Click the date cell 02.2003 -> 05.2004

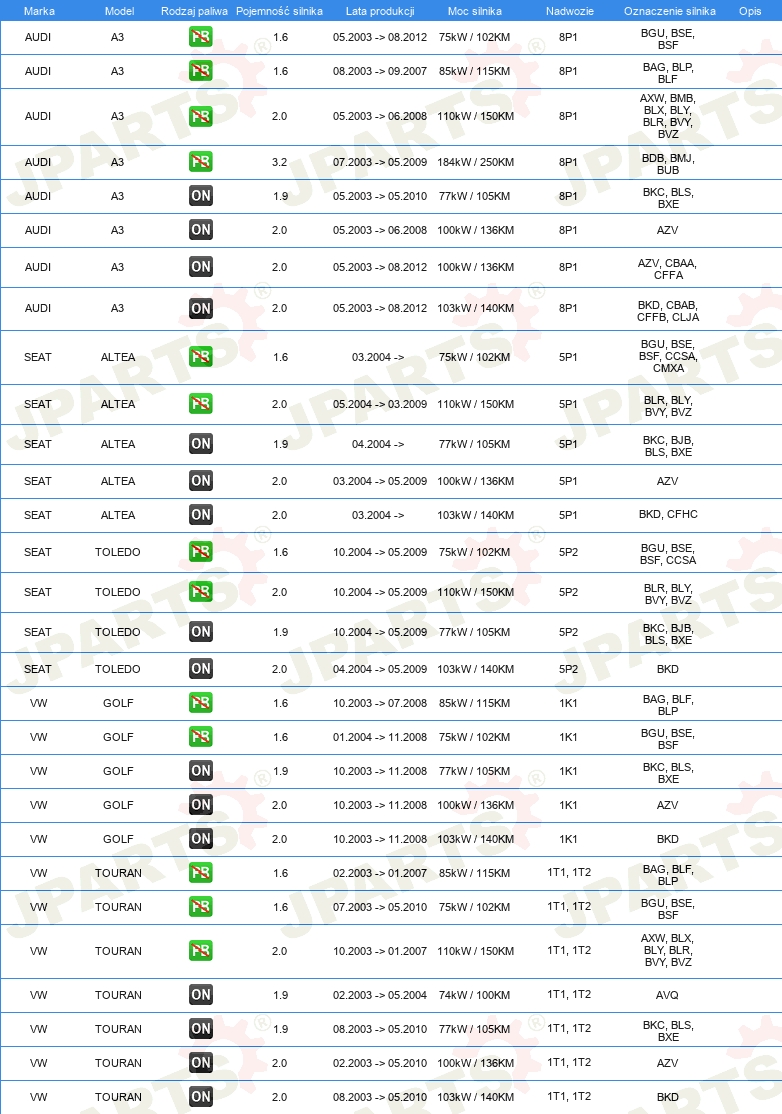pos(380,995)
